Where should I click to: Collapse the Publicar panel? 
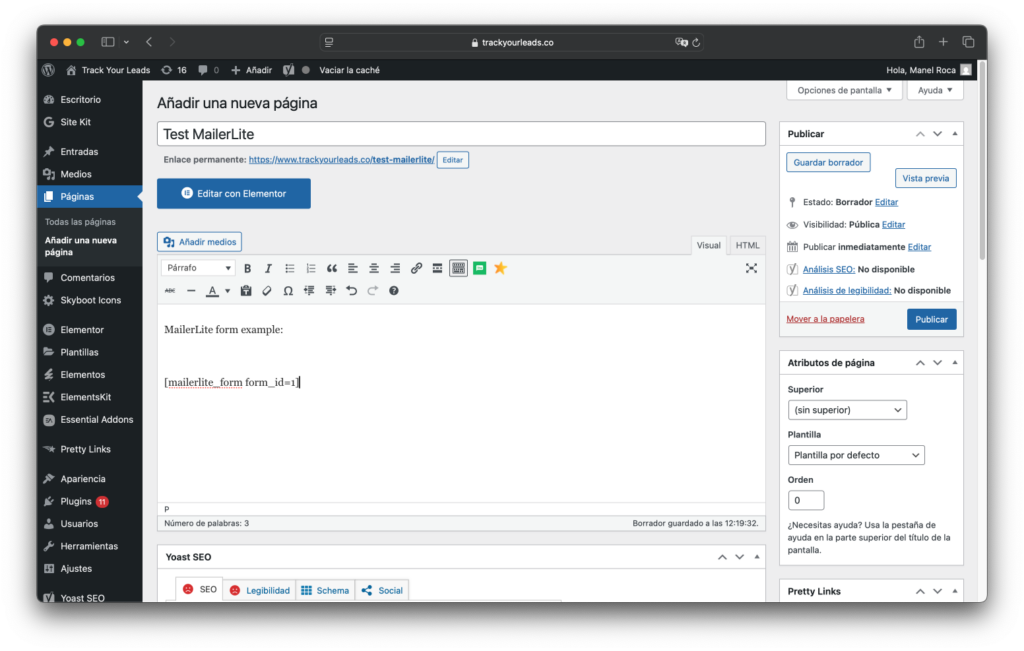click(955, 134)
